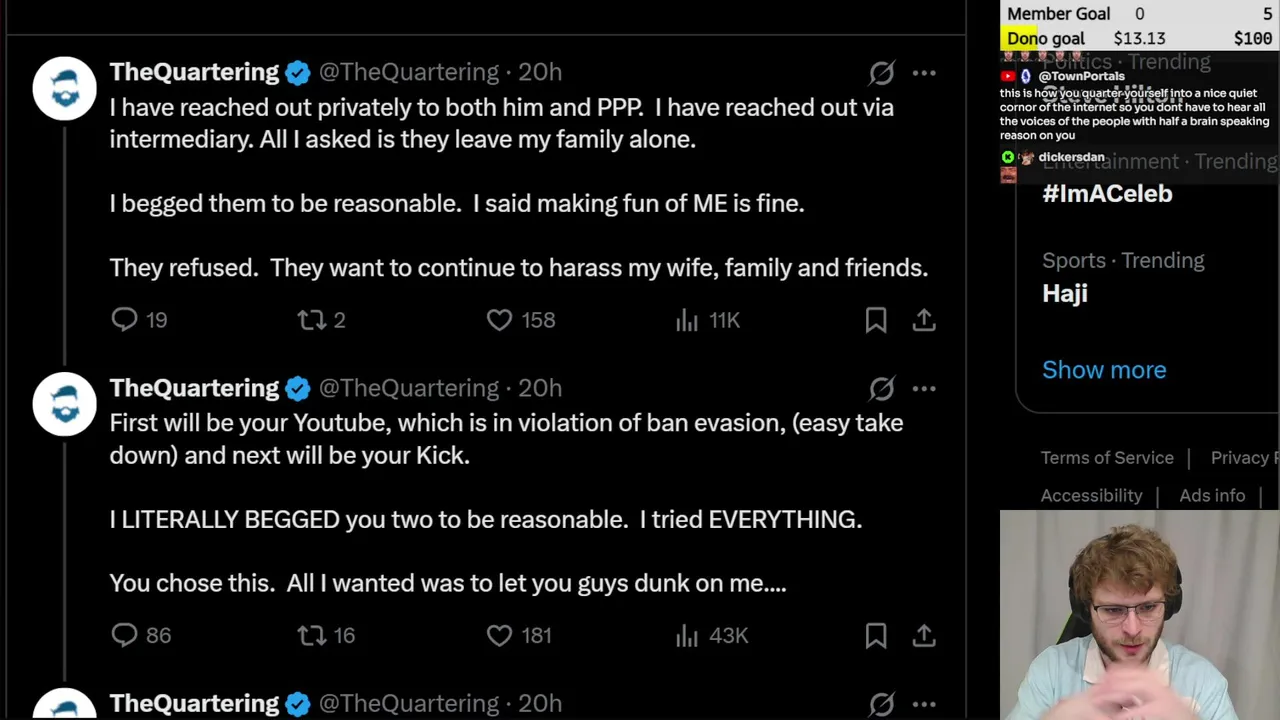Open #ImACeleb trending topic
Screen dimensions: 1280x720
coord(1107,194)
